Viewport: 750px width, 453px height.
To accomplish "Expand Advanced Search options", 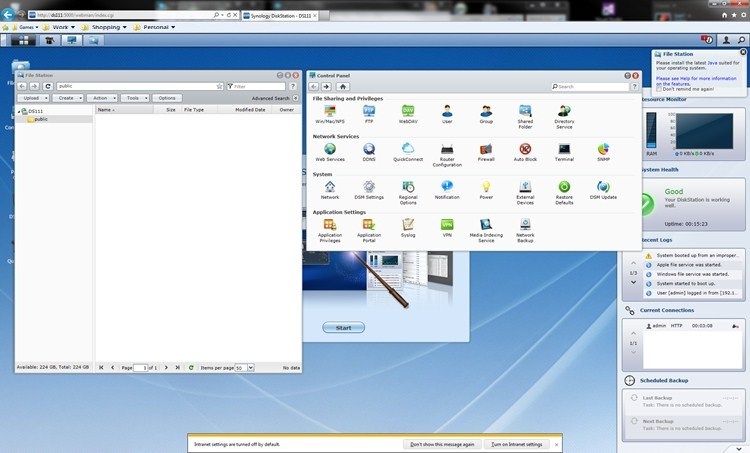I will 296,98.
